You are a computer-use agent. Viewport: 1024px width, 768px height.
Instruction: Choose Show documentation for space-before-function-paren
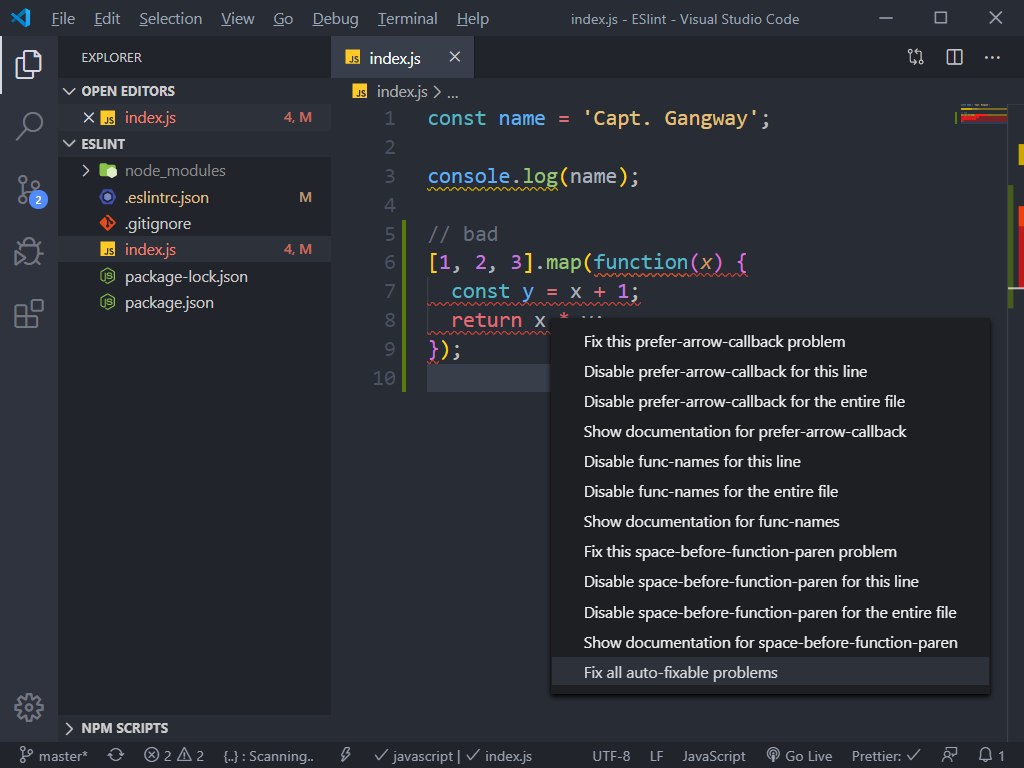click(x=771, y=643)
